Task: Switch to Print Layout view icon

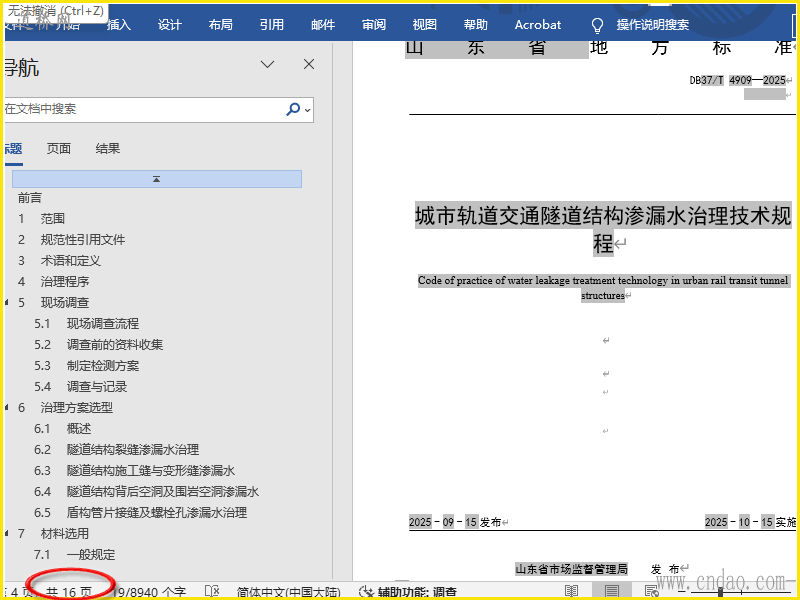Action: click(612, 592)
